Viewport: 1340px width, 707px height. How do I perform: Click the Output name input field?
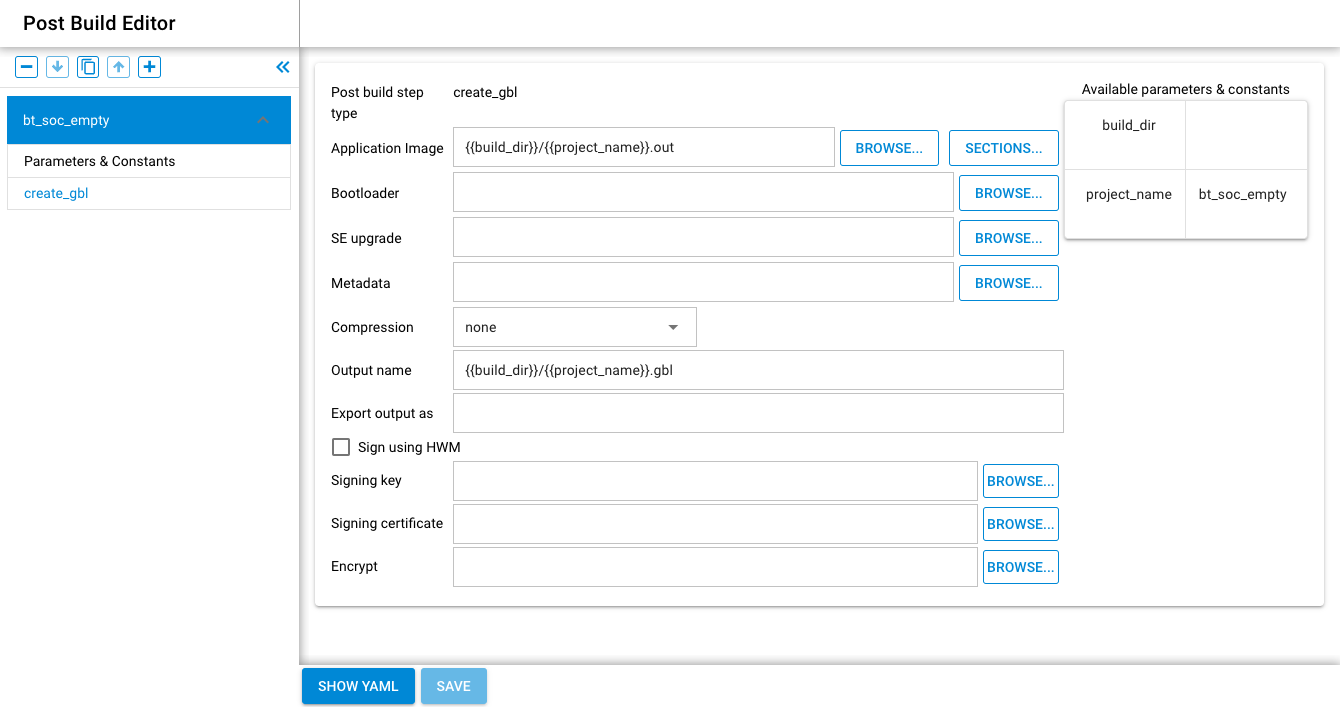(758, 369)
